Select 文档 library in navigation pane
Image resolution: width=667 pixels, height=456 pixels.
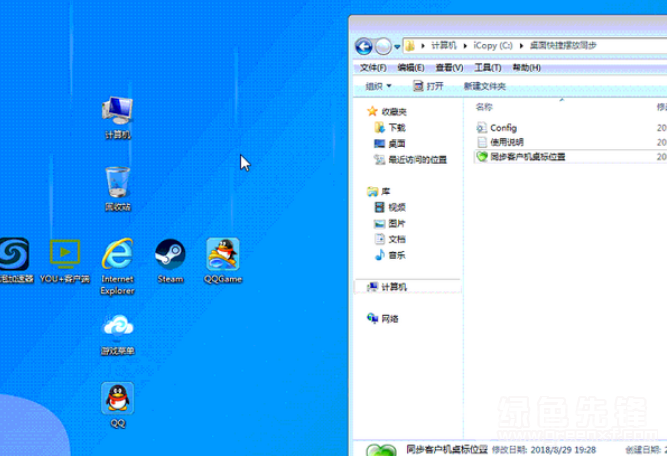coord(390,239)
